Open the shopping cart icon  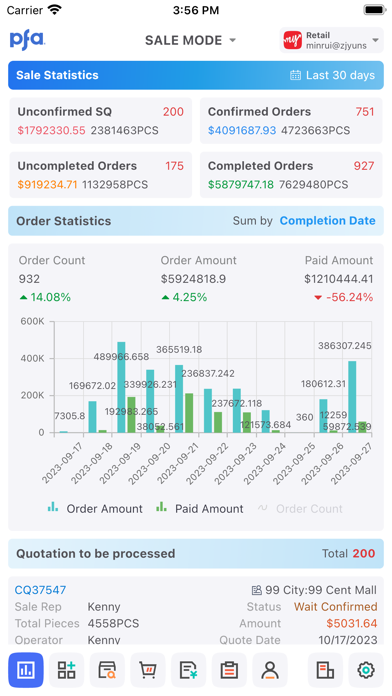coord(148,670)
